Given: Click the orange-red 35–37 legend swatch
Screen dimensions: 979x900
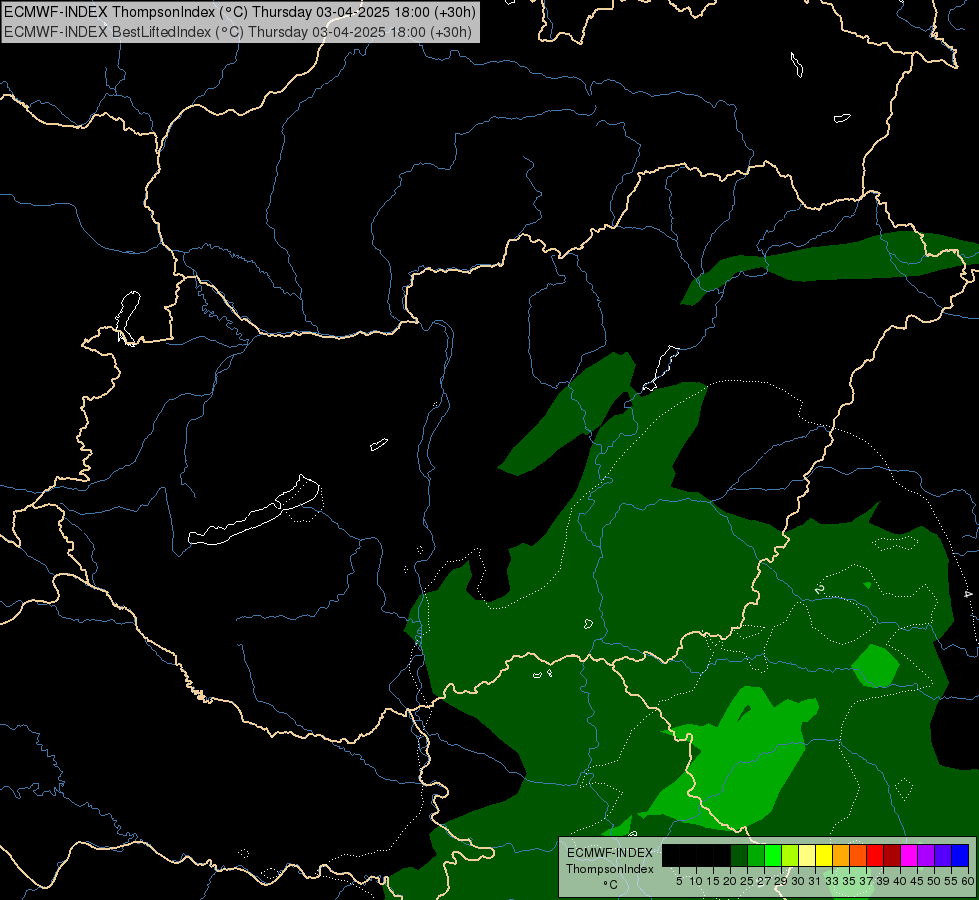Looking at the screenshot, I should (858, 855).
